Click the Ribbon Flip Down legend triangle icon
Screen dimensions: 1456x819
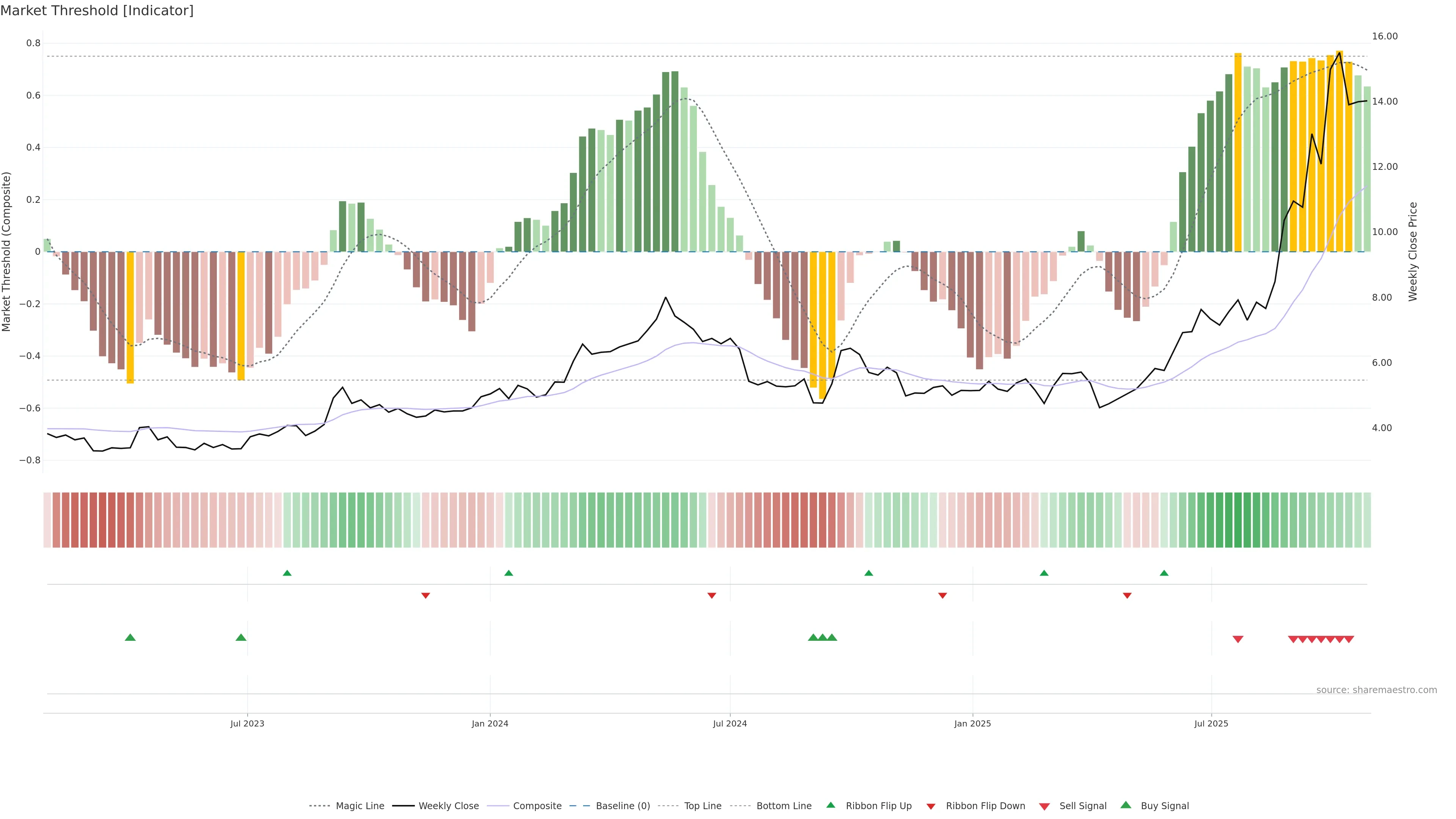tap(931, 806)
